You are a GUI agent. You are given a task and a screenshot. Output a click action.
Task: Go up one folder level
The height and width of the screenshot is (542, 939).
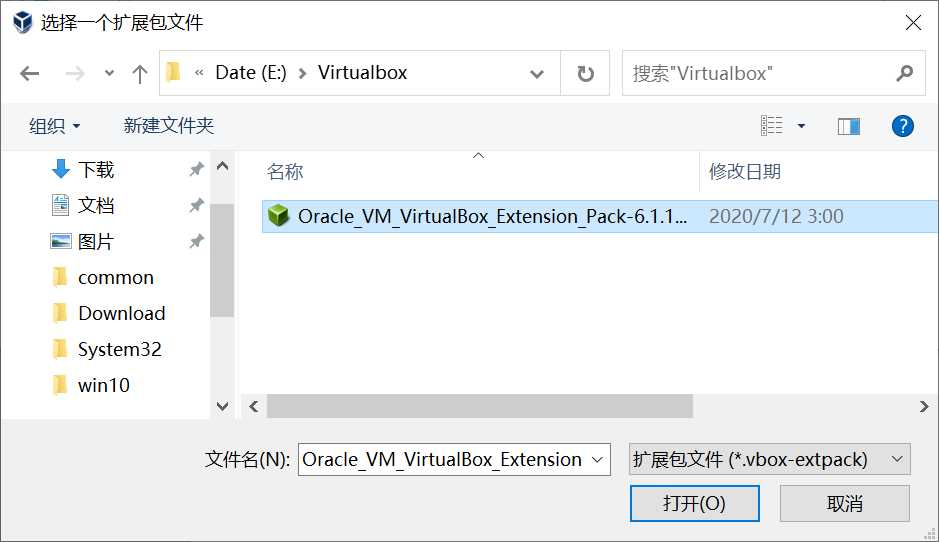(140, 74)
